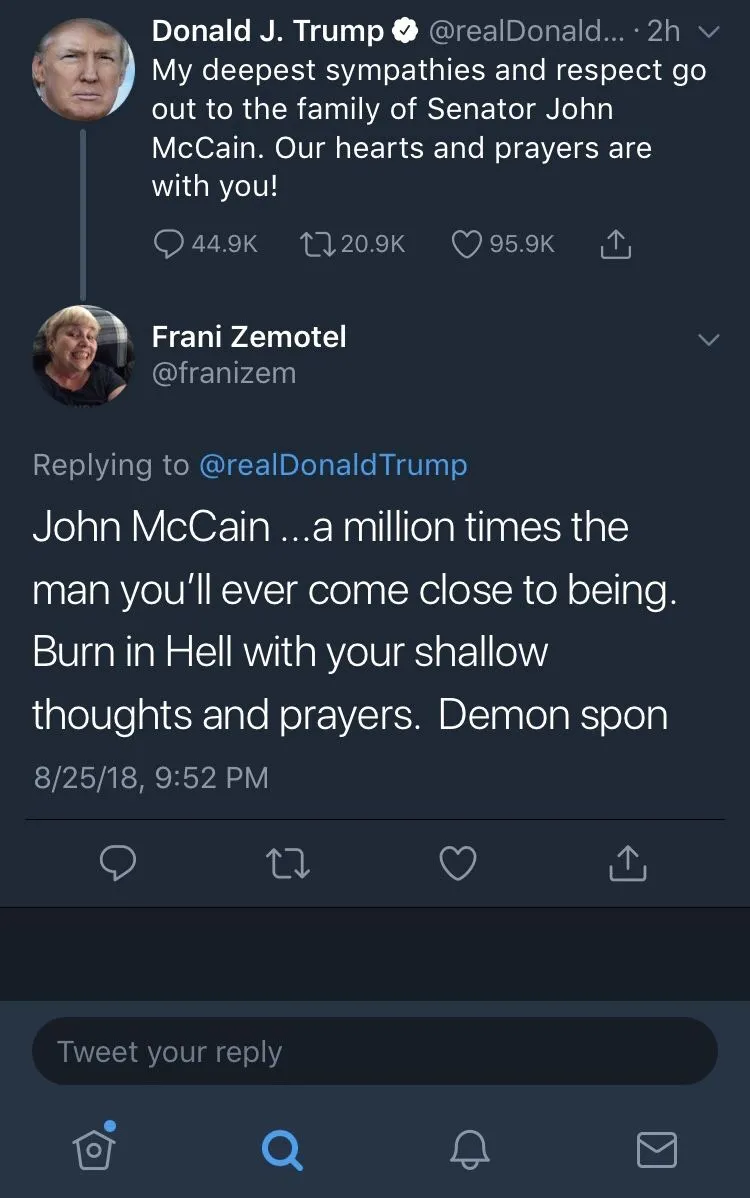Open the Search tab
This screenshot has width=750, height=1198.
pos(282,1148)
